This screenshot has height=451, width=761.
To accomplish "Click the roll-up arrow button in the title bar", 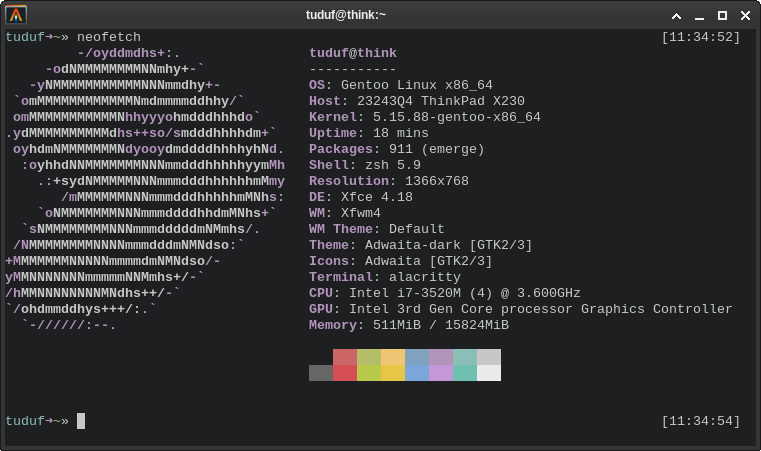I will (x=676, y=16).
